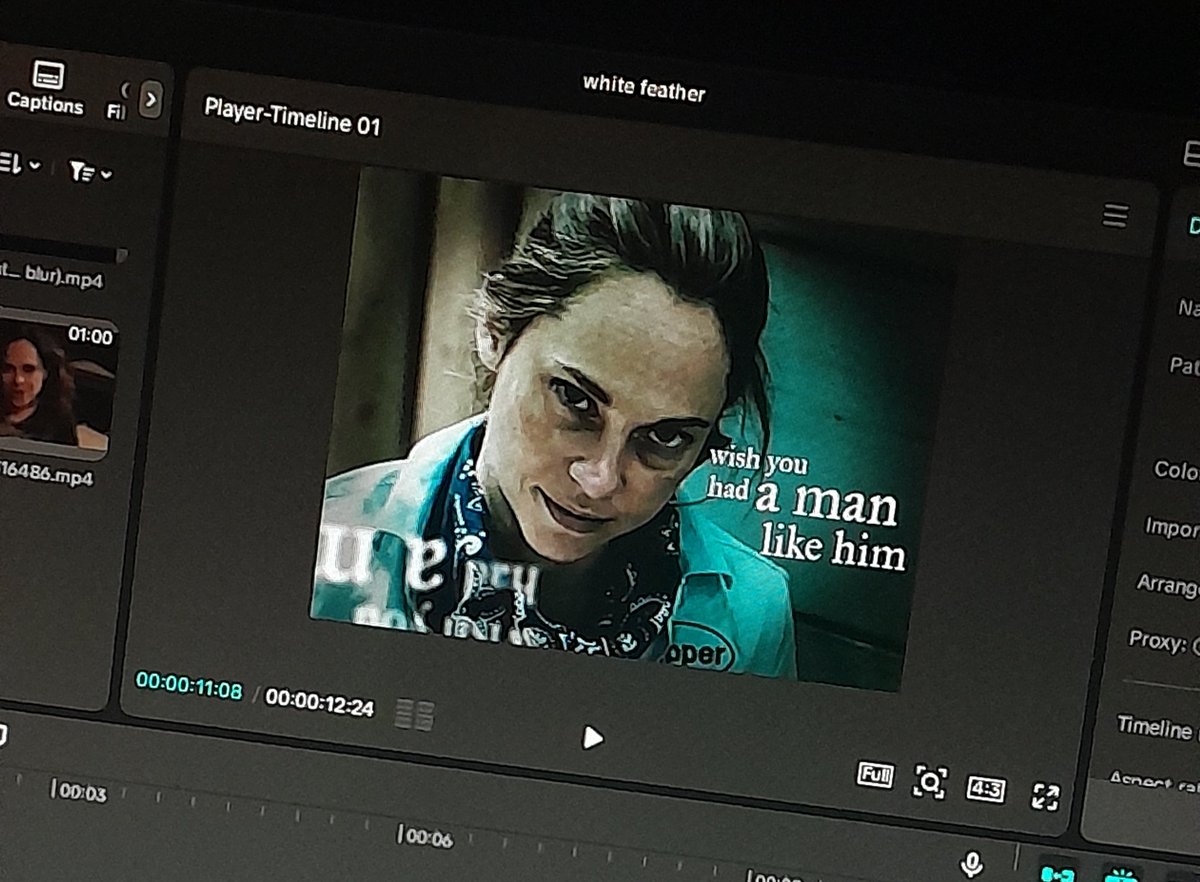The height and width of the screenshot is (882, 1200).
Task: Click the white feather project title
Action: [644, 88]
